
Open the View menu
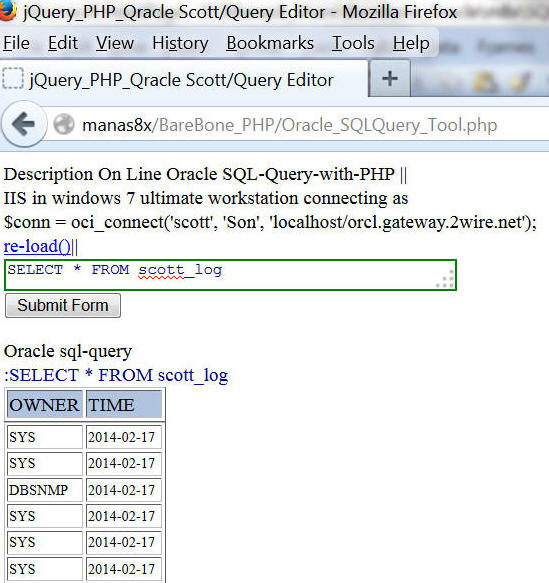click(115, 43)
